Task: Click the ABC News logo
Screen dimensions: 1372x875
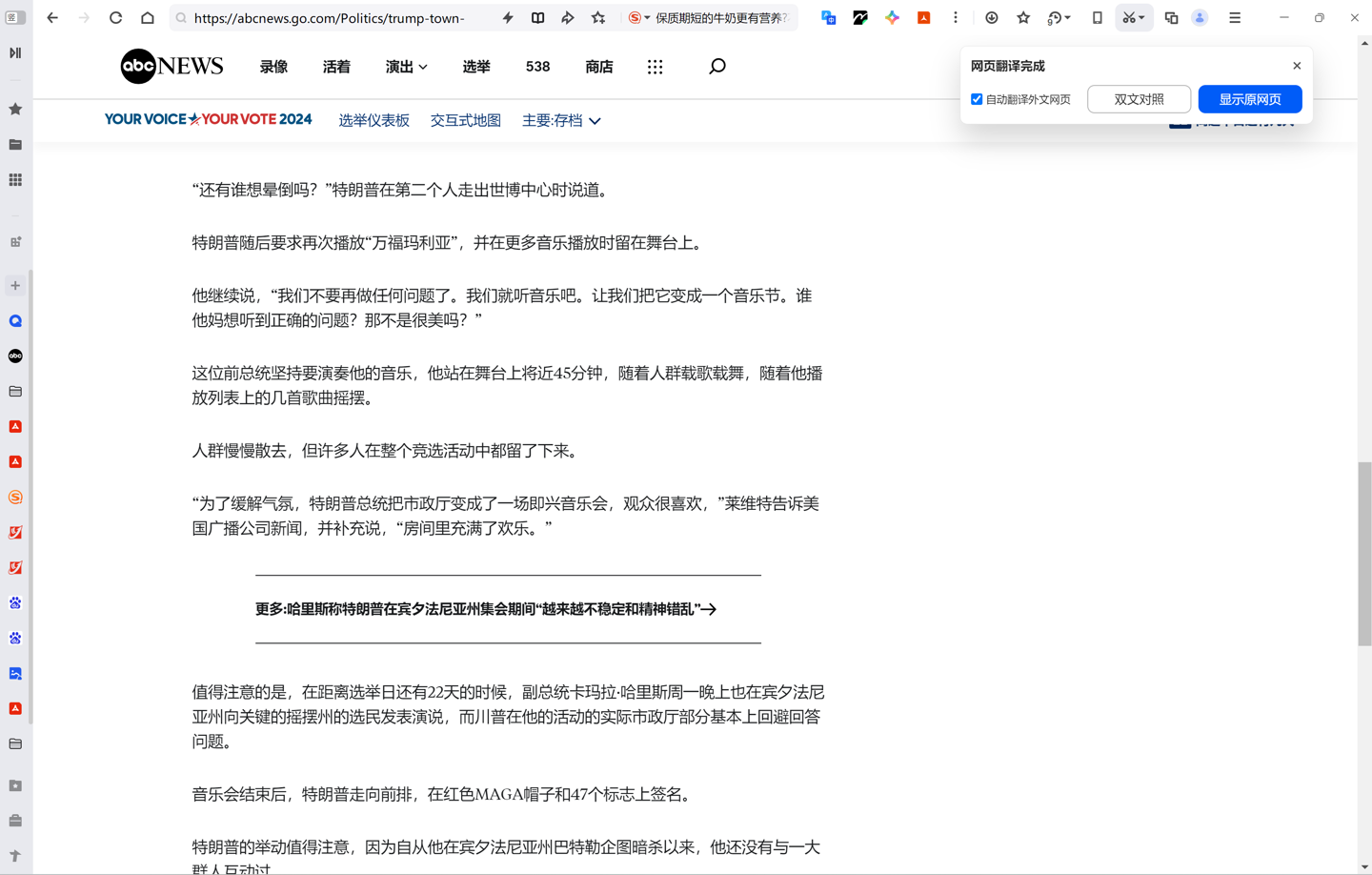Action: pos(171,67)
